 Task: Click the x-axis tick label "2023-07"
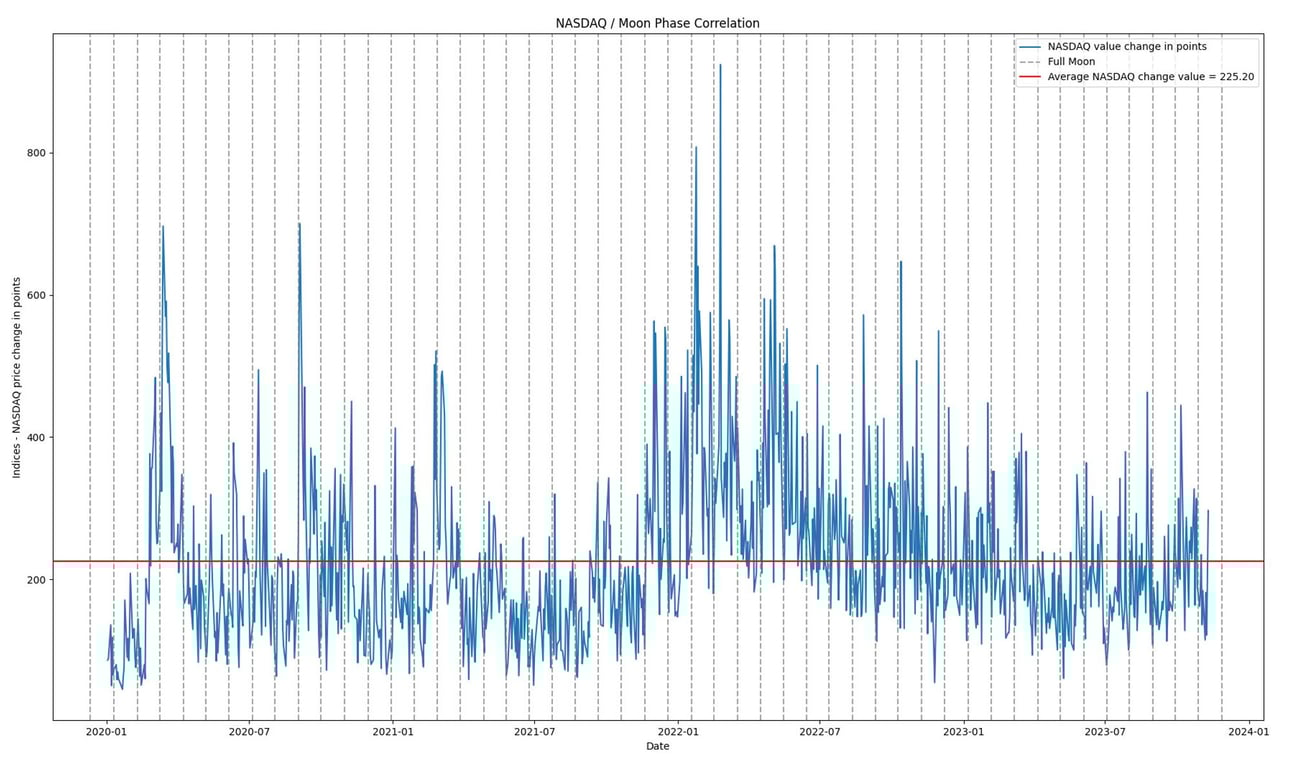1107,731
